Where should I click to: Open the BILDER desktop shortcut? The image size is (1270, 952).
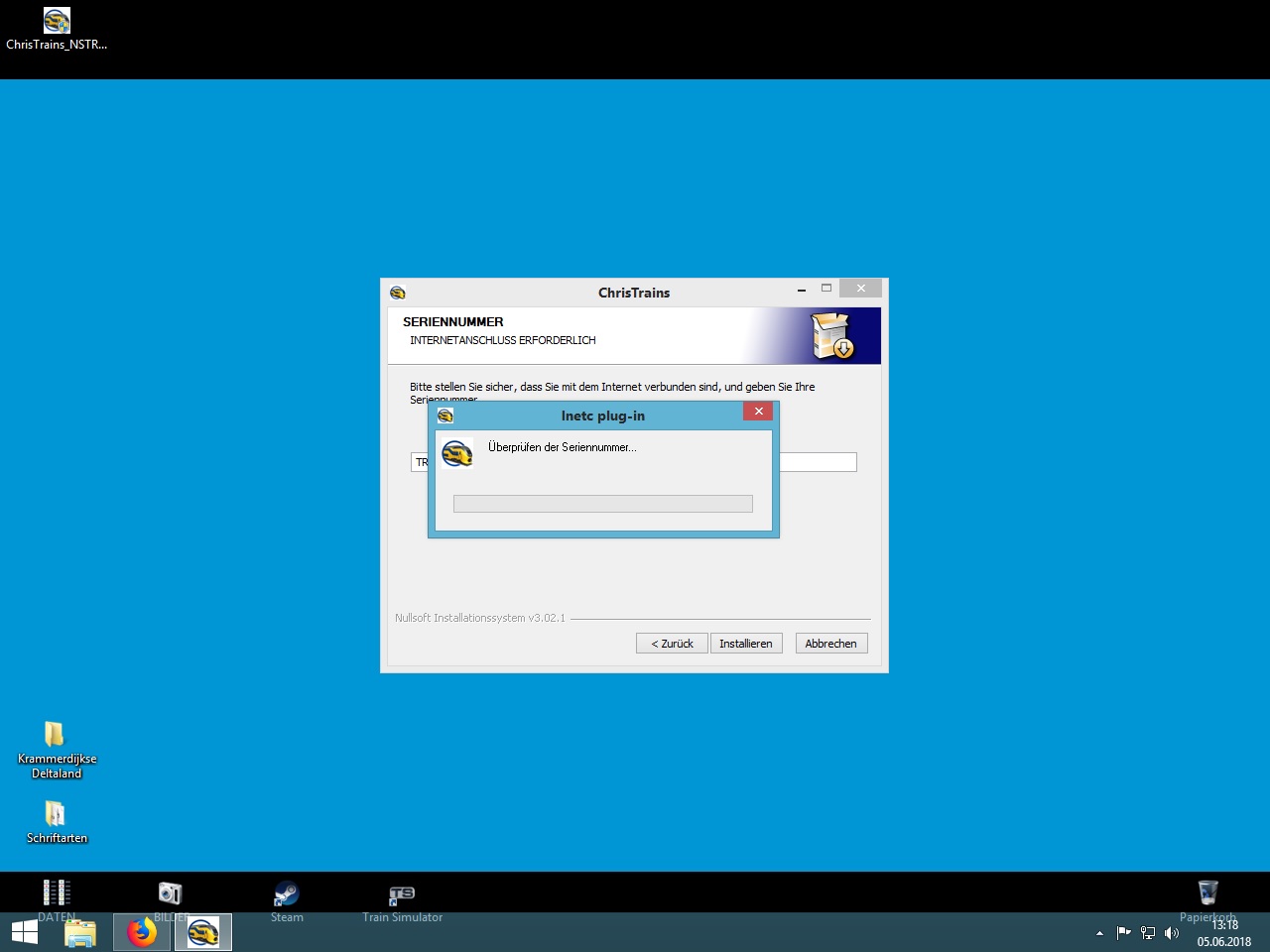pos(171,900)
